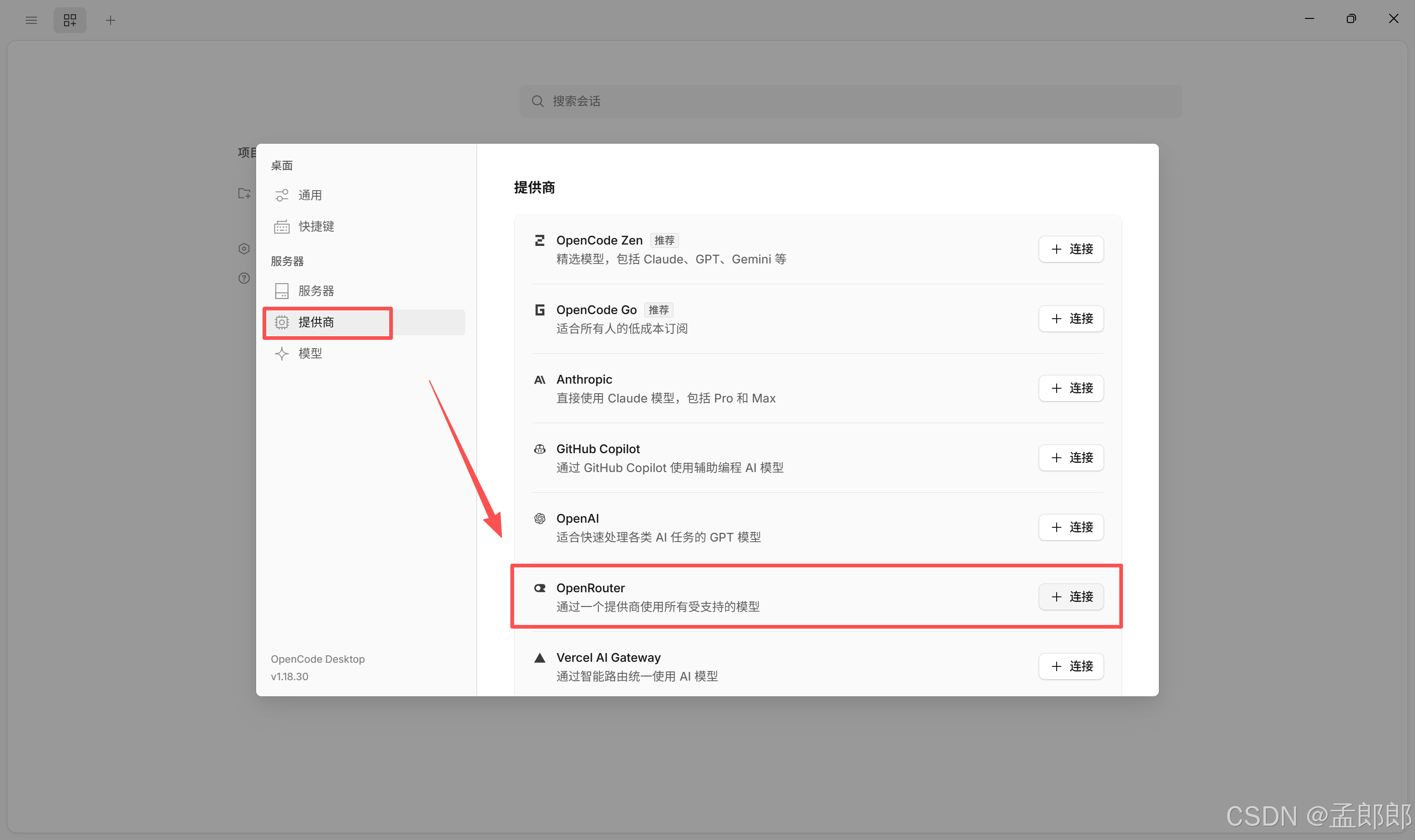Click the OpenAI provider name

pos(577,519)
